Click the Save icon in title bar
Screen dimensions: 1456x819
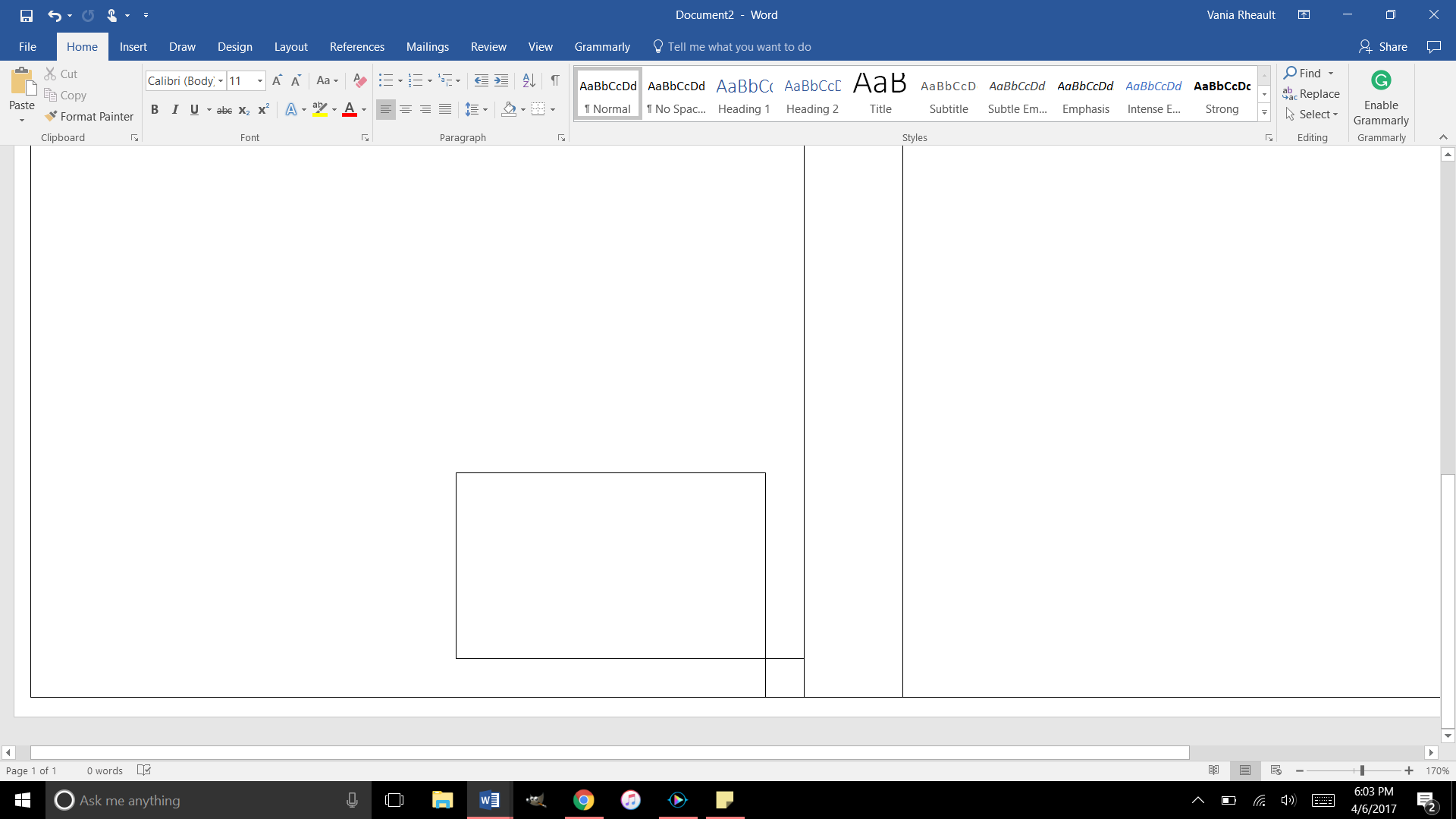(27, 15)
